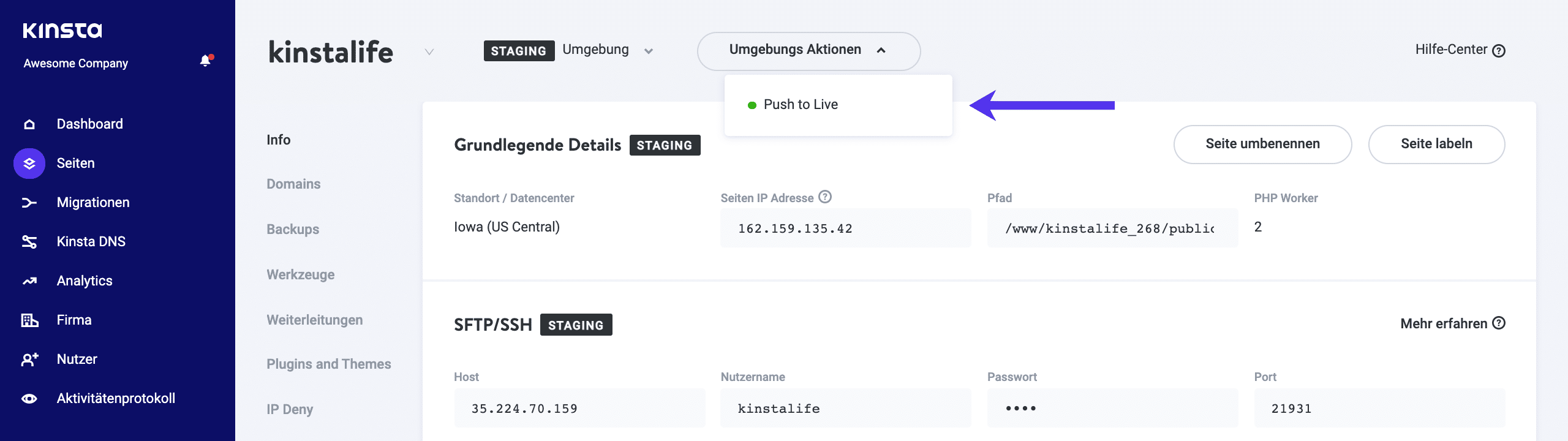Click the Nutzer add-user icon
This screenshot has width=1568, height=441.
(29, 360)
